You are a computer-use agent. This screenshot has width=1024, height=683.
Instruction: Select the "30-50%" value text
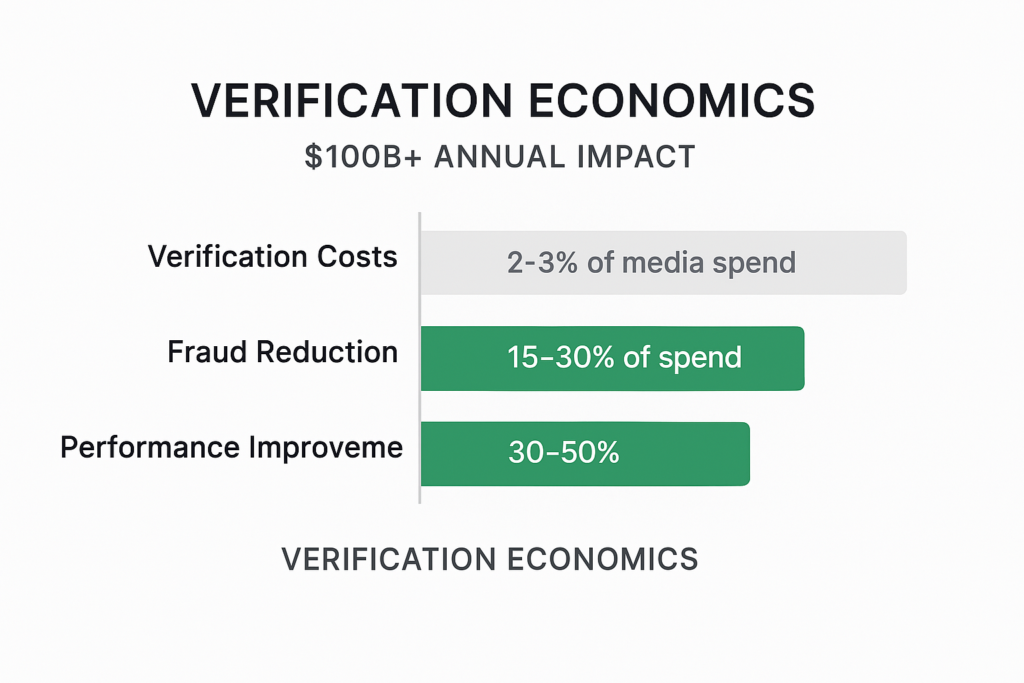[564, 453]
